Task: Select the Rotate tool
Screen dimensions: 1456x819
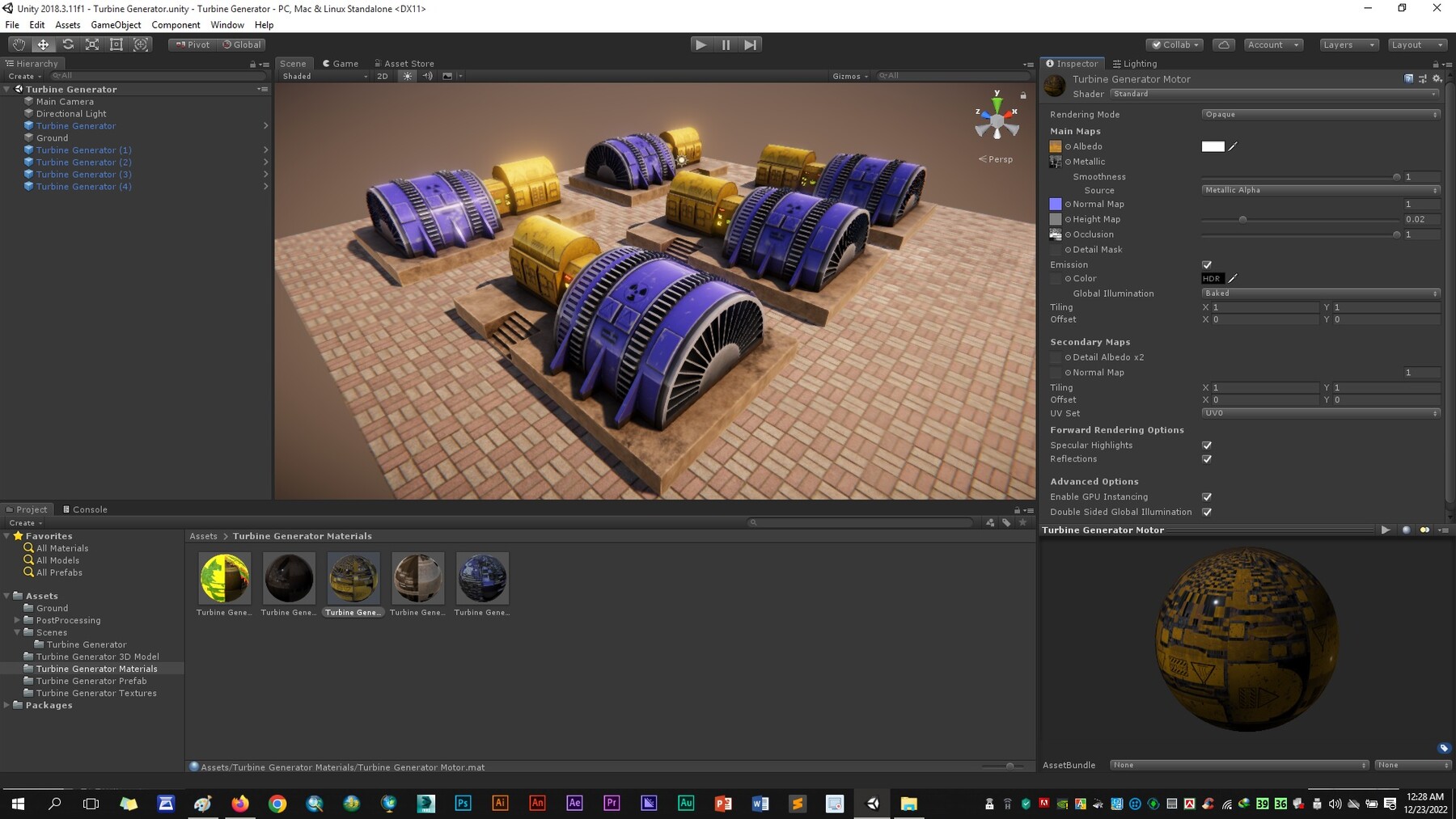Action: (x=68, y=44)
